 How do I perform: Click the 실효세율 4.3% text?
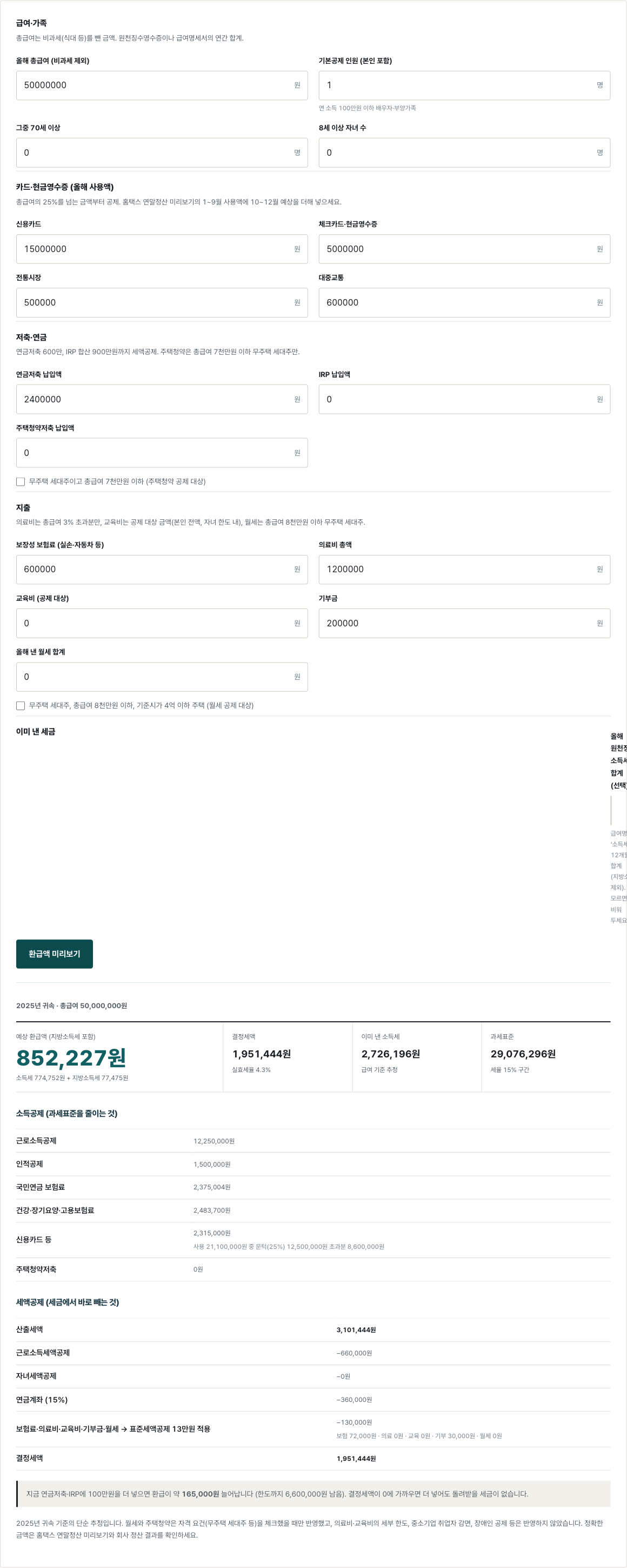pyautogui.click(x=251, y=1069)
